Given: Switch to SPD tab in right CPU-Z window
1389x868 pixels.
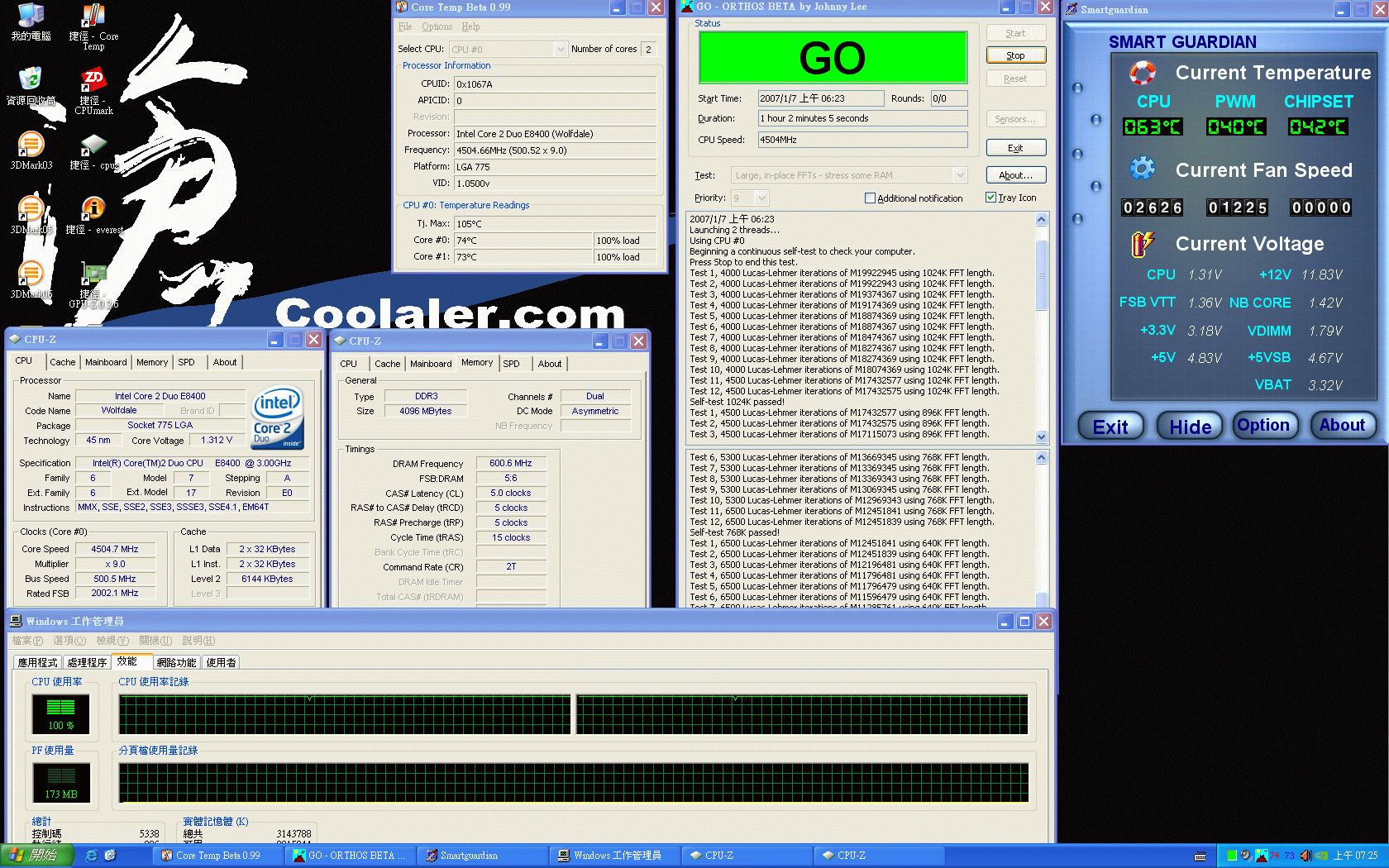Looking at the screenshot, I should 512,364.
